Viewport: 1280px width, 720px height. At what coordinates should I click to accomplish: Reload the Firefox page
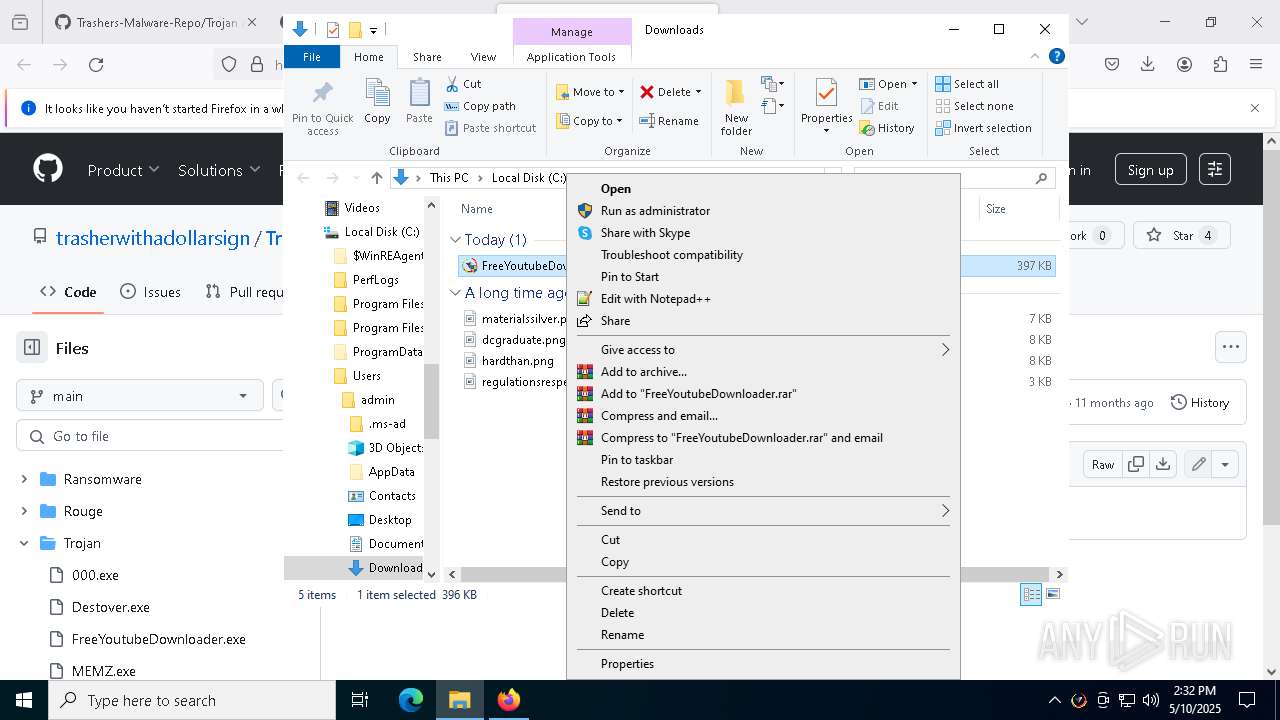point(96,65)
